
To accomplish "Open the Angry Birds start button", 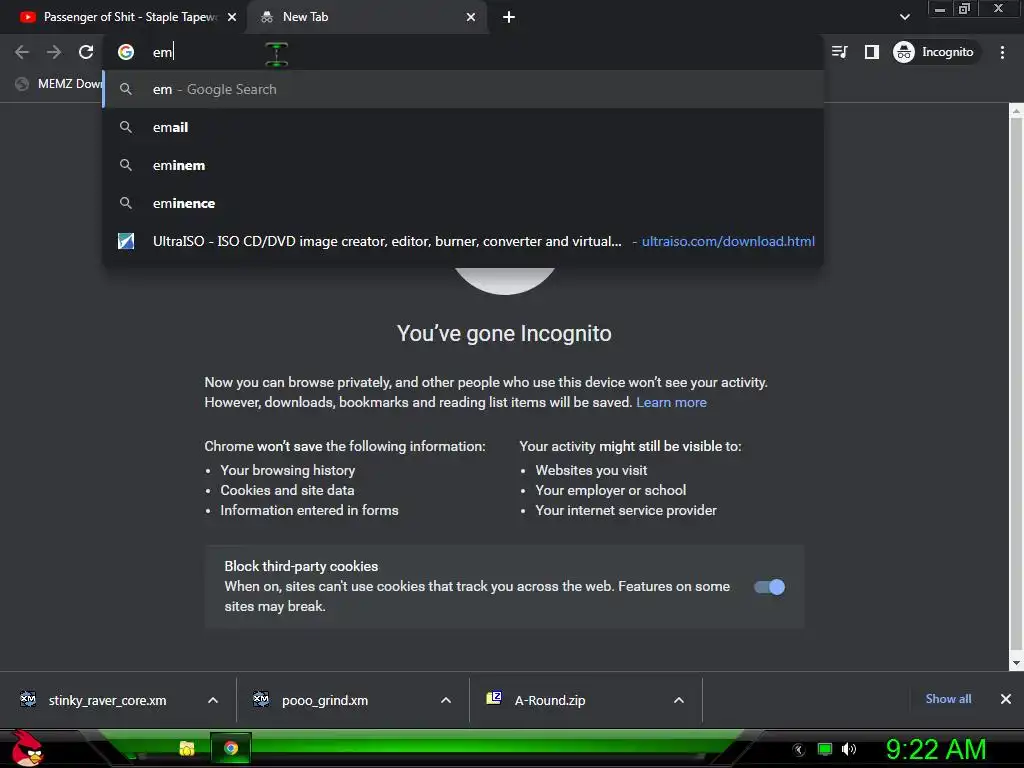I will pyautogui.click(x=26, y=748).
